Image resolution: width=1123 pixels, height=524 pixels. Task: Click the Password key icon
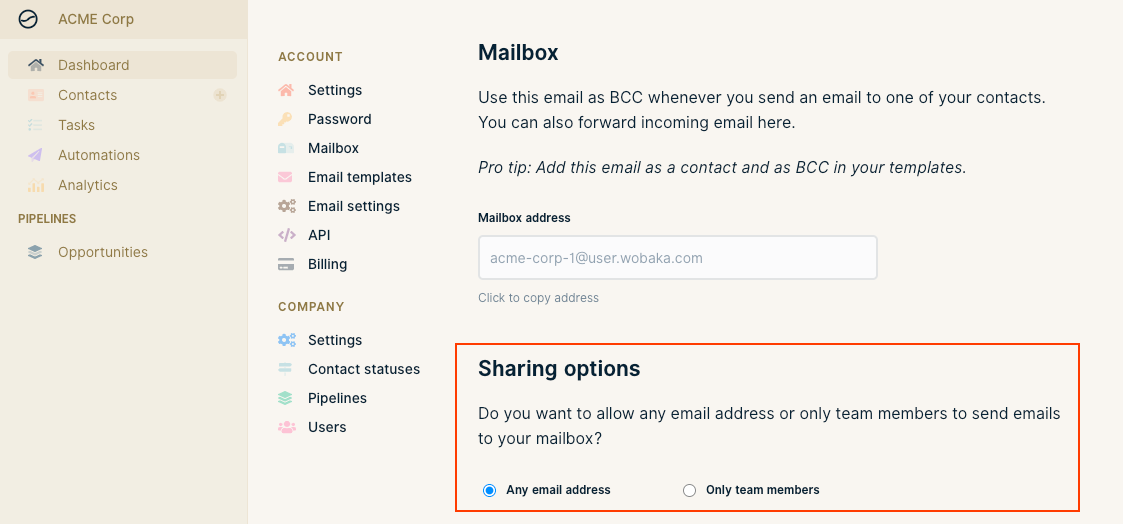click(286, 120)
